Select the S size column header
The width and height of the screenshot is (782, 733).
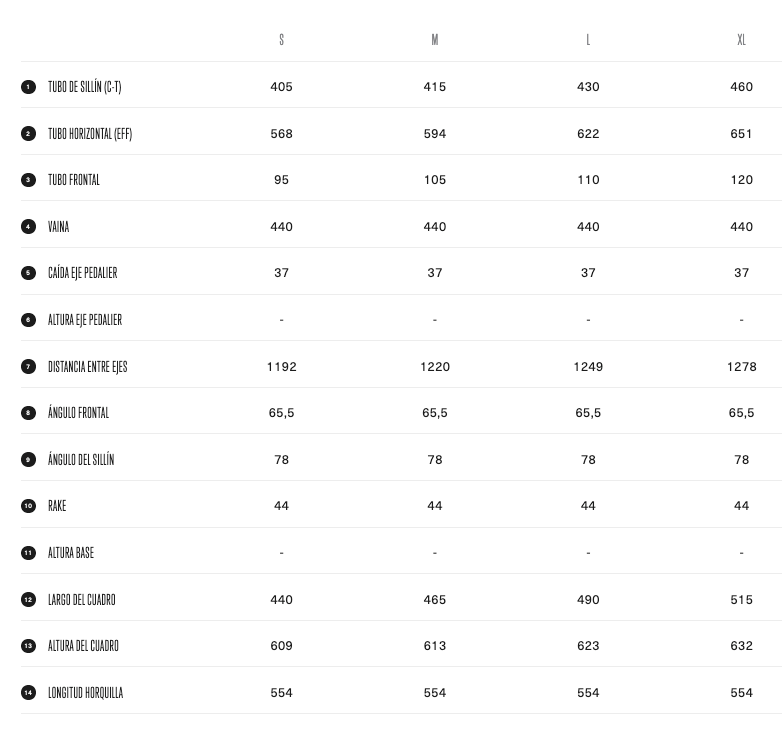281,40
